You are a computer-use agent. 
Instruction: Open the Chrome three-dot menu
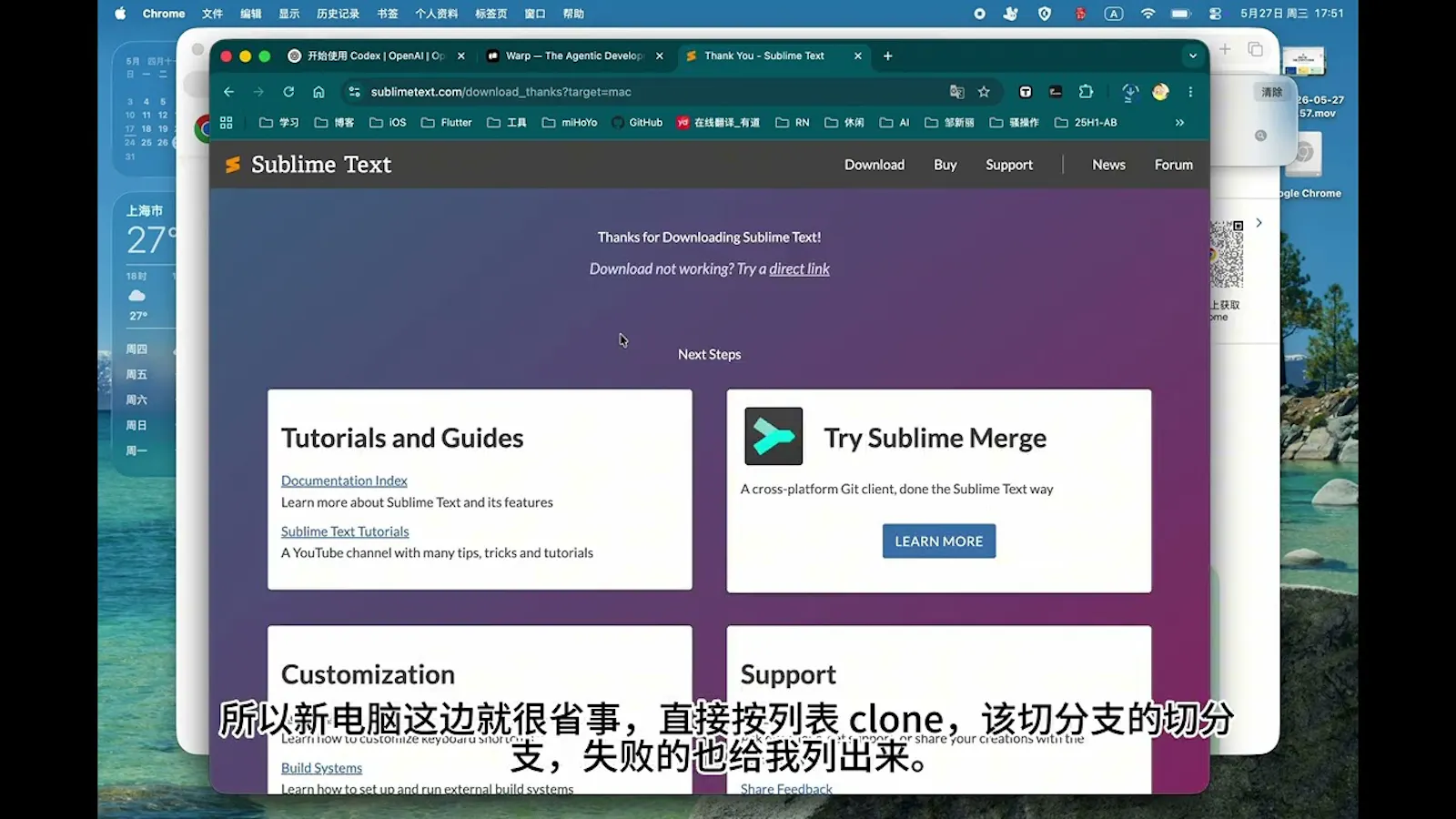coord(1190,92)
